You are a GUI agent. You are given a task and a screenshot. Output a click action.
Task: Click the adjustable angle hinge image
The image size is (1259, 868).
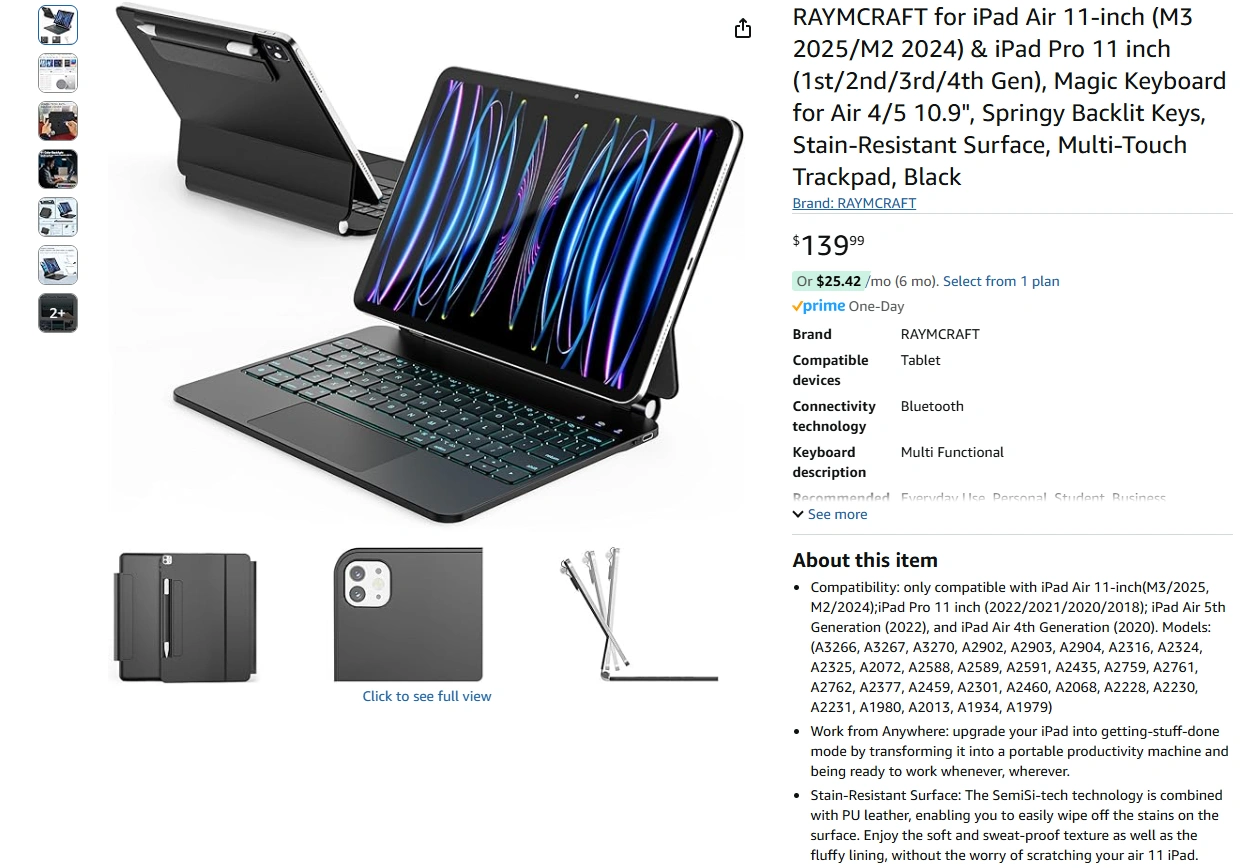click(x=638, y=614)
